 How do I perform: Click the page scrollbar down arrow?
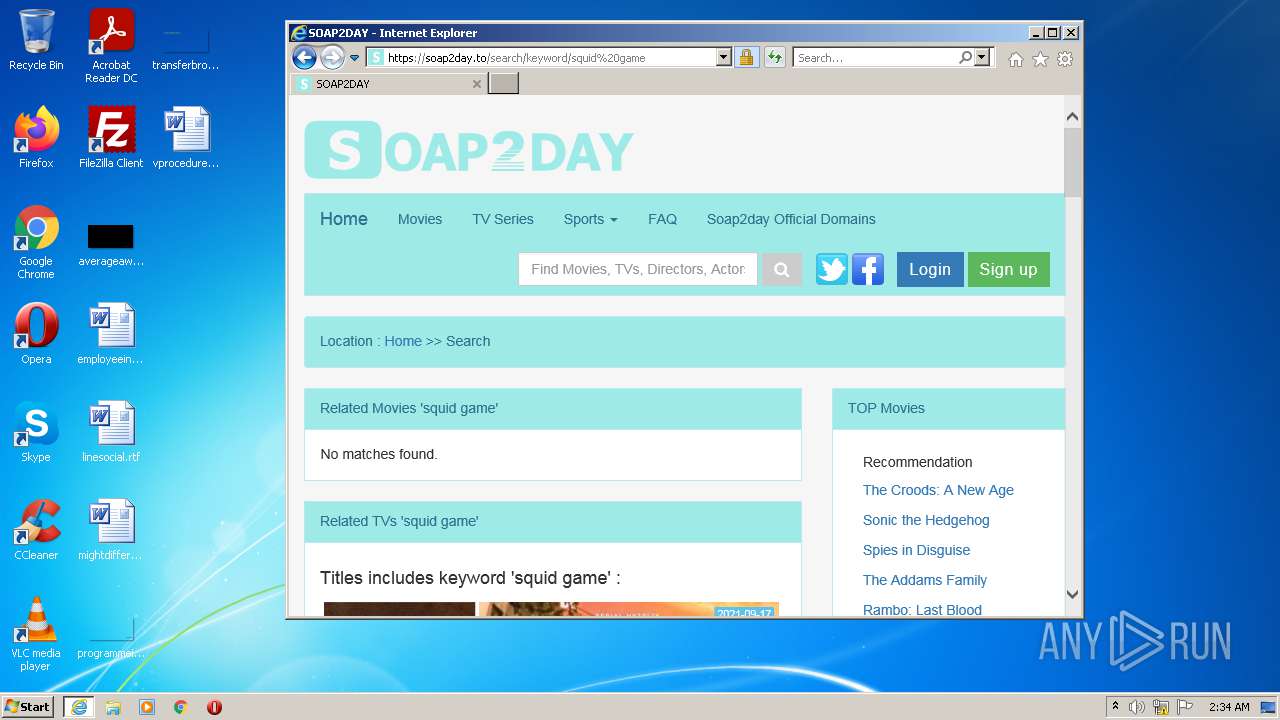point(1072,594)
